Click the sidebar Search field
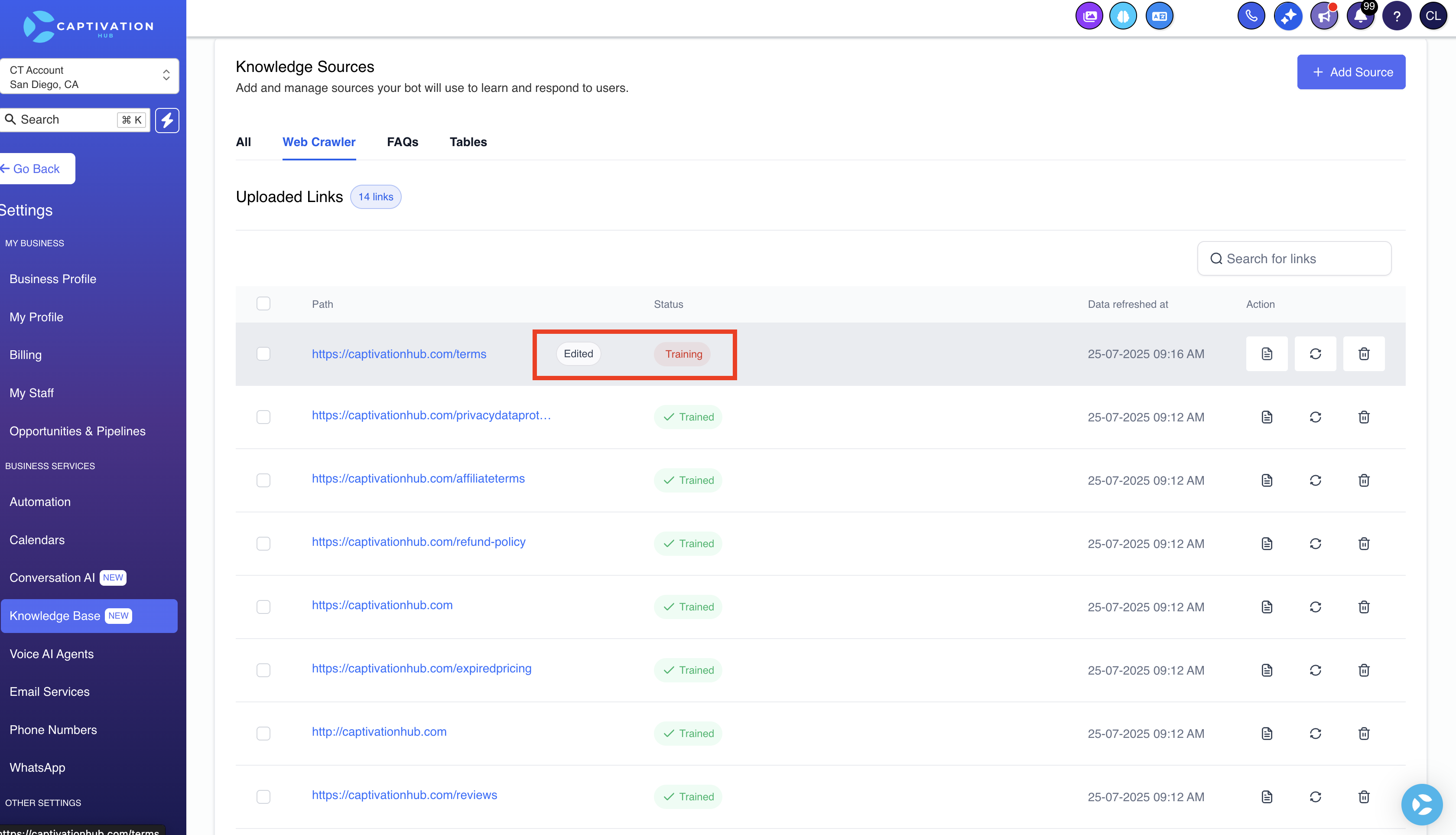 pyautogui.click(x=75, y=120)
